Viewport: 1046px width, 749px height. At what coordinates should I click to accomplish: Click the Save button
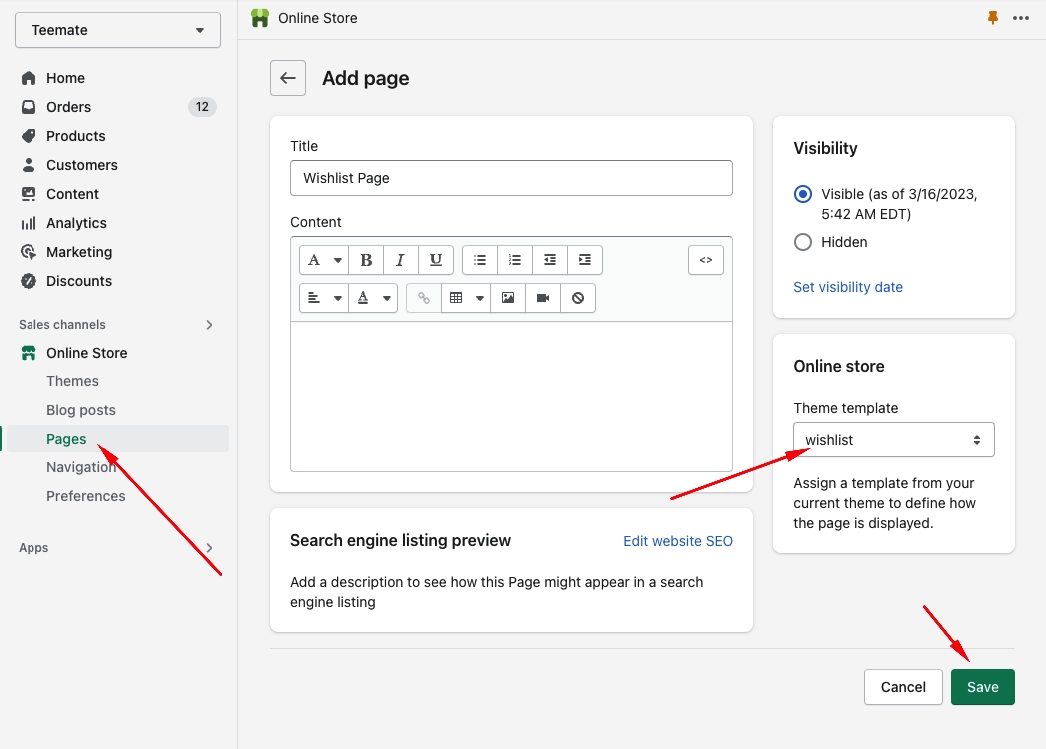pyautogui.click(x=982, y=687)
